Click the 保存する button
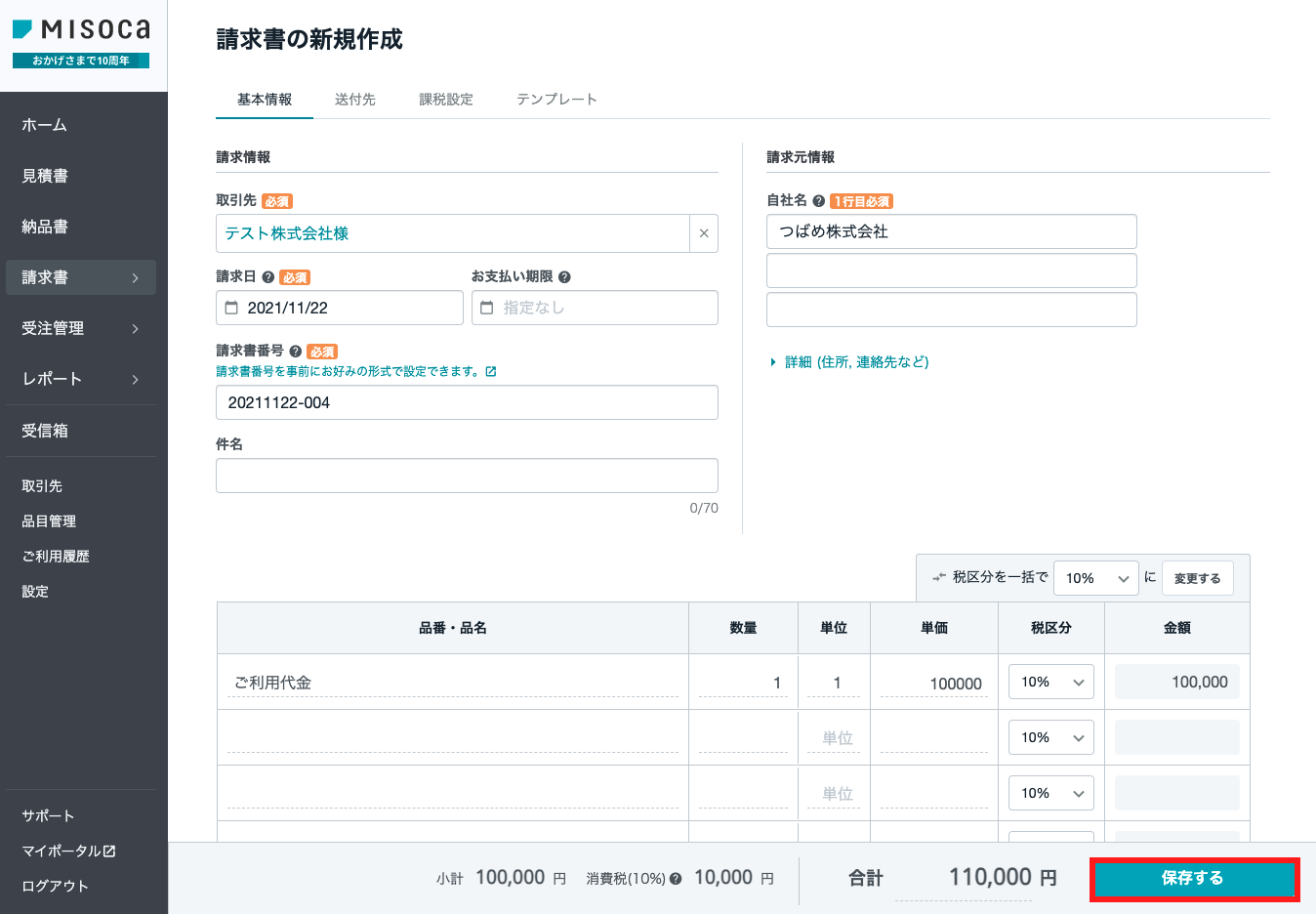This screenshot has height=914, width=1316. tap(1193, 878)
